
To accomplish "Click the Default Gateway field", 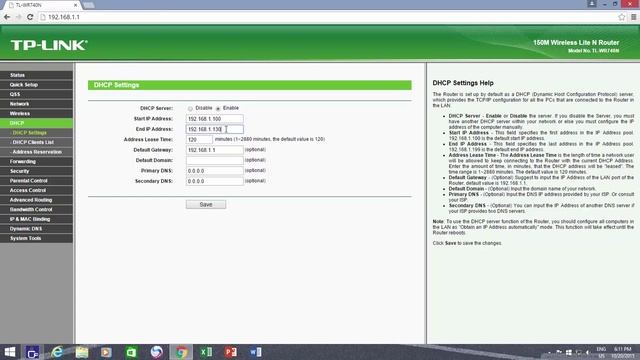I will 215,150.
